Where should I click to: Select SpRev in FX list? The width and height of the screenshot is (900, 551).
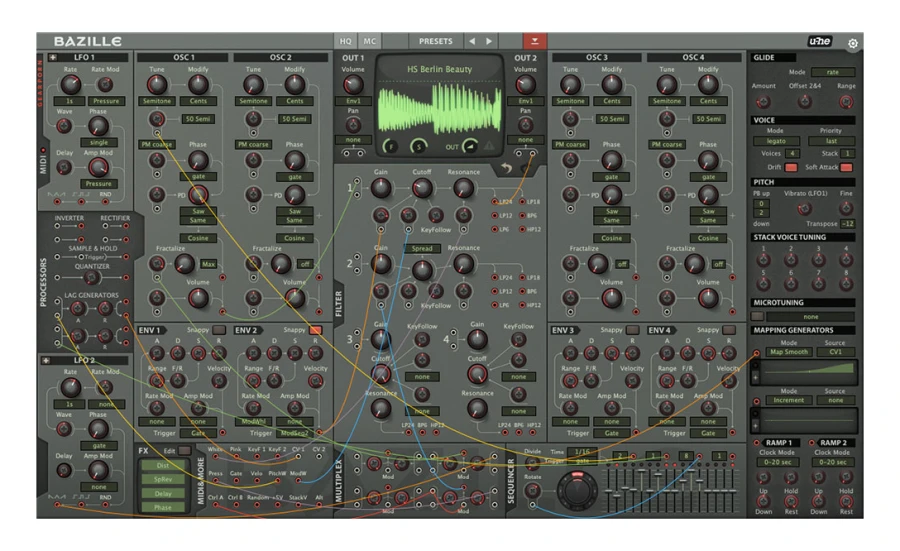click(x=163, y=479)
